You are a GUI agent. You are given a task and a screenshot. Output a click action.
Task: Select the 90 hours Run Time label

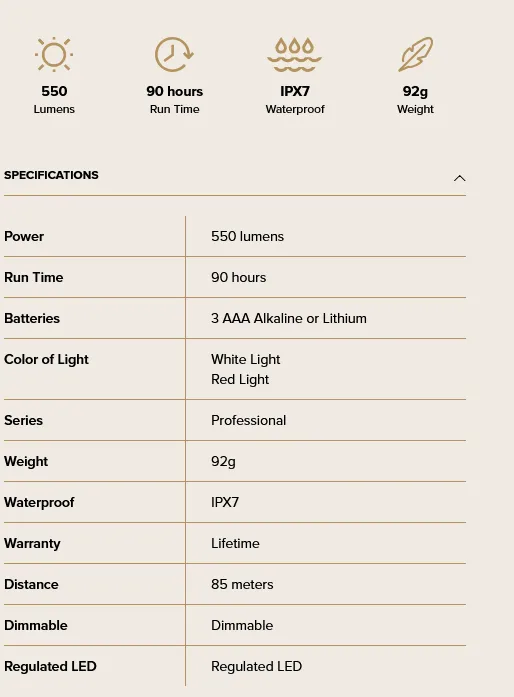[x=174, y=100]
